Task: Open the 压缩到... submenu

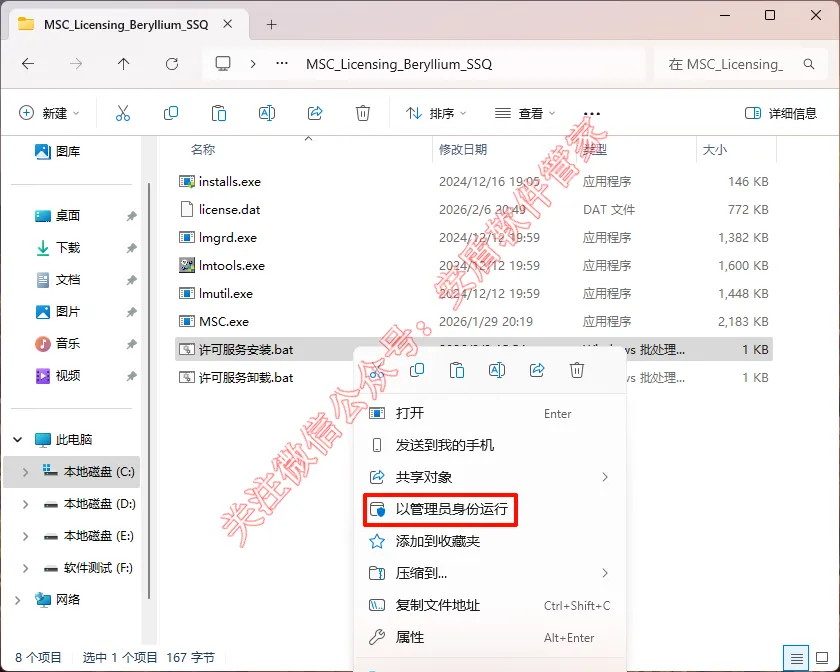Action: coord(490,573)
